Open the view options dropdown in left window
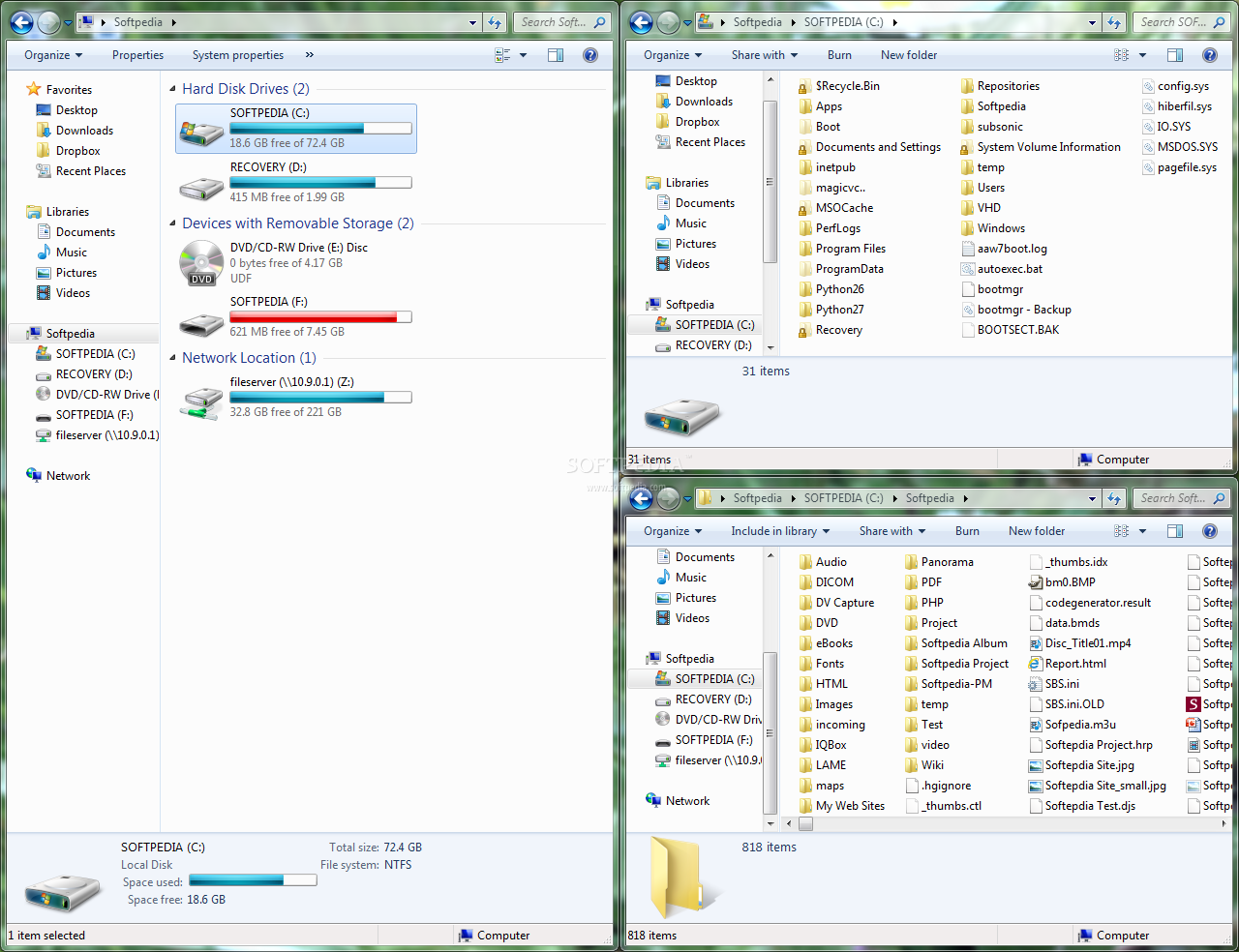 (x=524, y=55)
